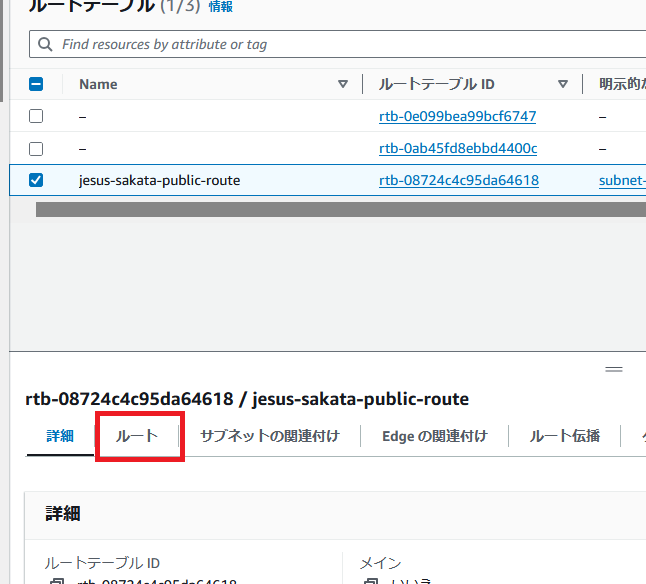Switch to the 詳細 tab
The image size is (646, 584).
(60, 436)
